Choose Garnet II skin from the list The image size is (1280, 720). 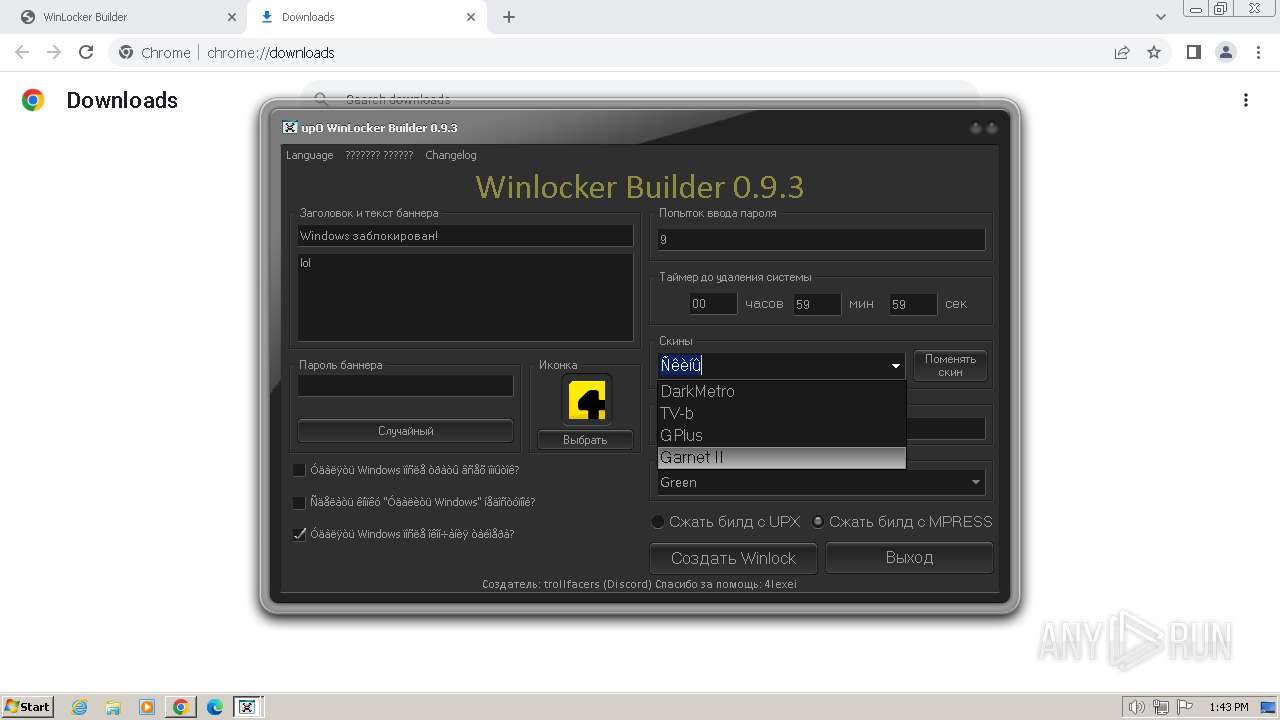click(781, 457)
